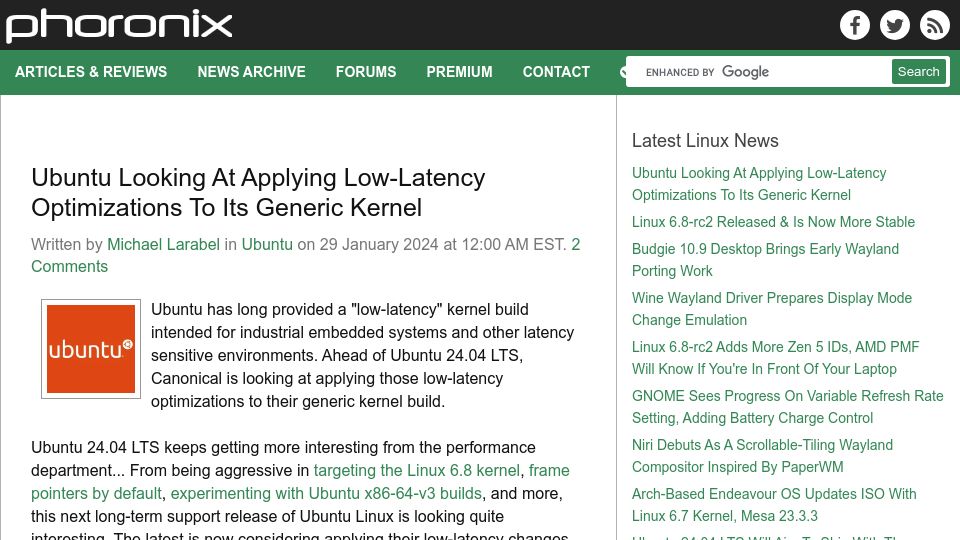Screen dimensions: 960x540
Task: Open sidebar Ubuntu Low-Latency Optimizations news link
Action: click(759, 184)
